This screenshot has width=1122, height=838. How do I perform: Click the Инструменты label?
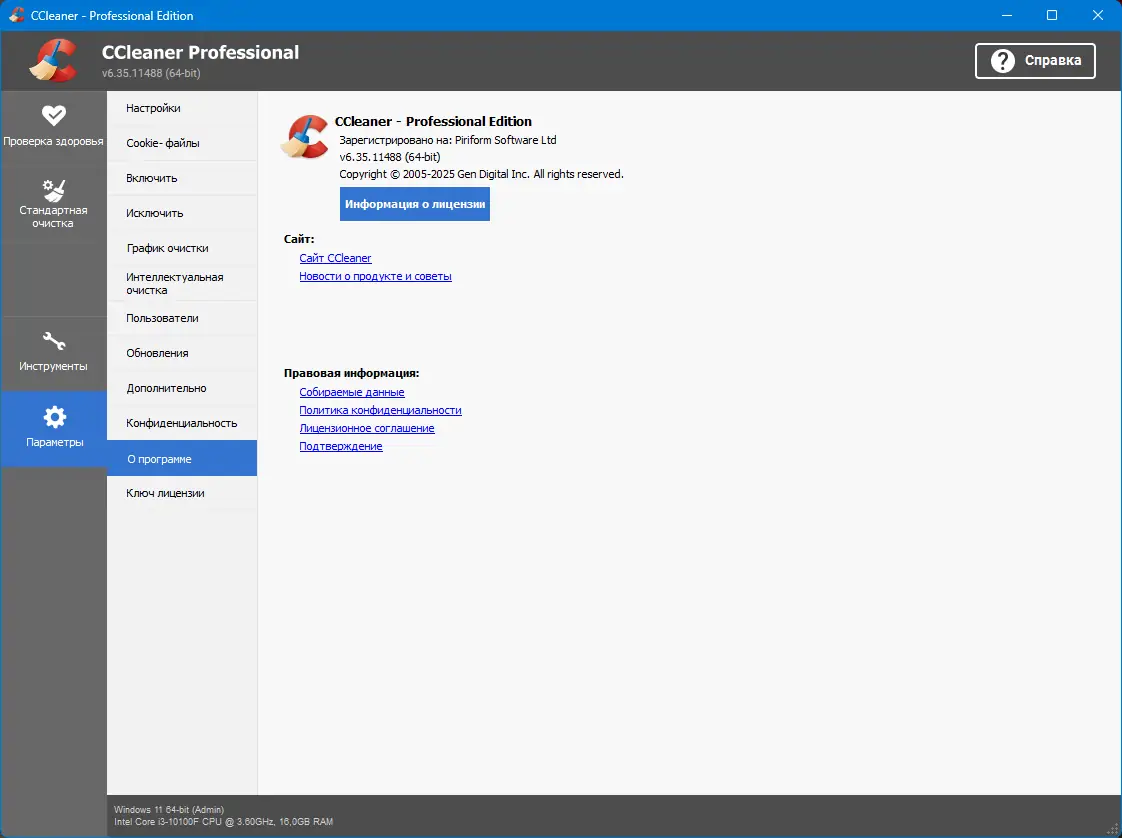point(54,366)
